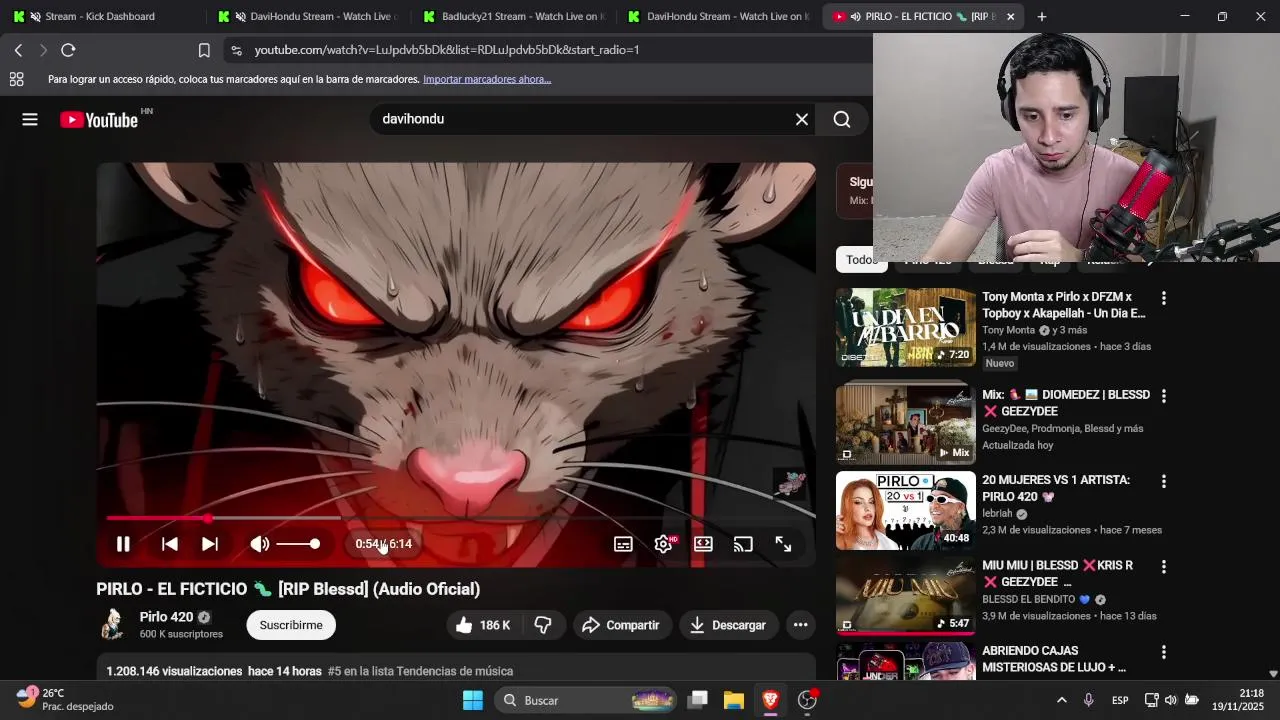
Task: Switch to Stream - Kick Dashboard tab
Action: pyautogui.click(x=100, y=17)
